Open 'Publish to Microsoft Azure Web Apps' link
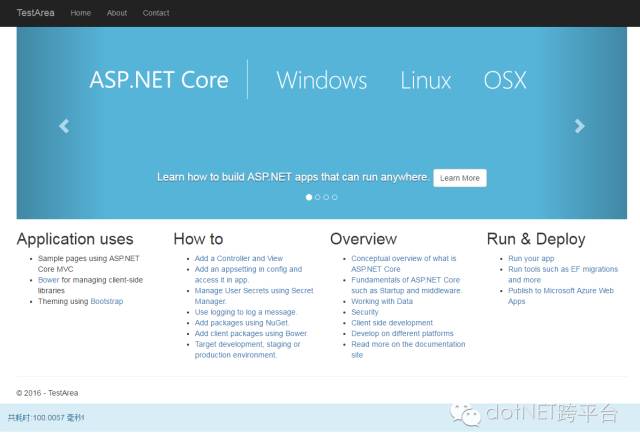Viewport: 640px width, 446px height. click(561, 296)
